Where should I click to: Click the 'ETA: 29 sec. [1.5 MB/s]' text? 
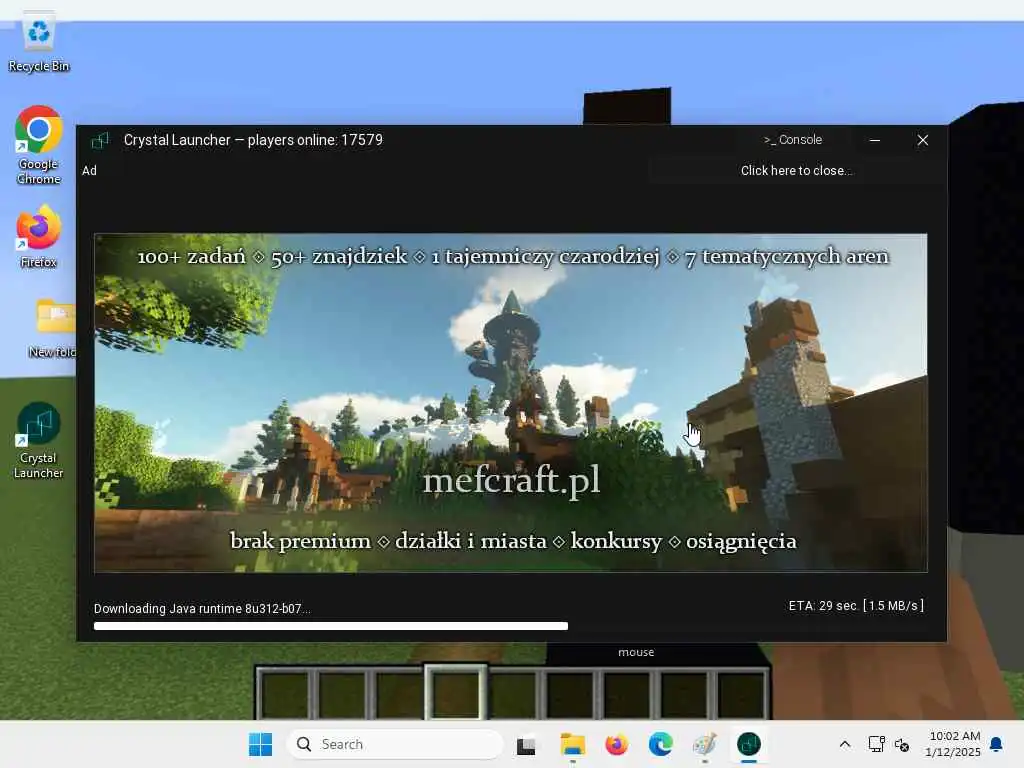[856, 605]
